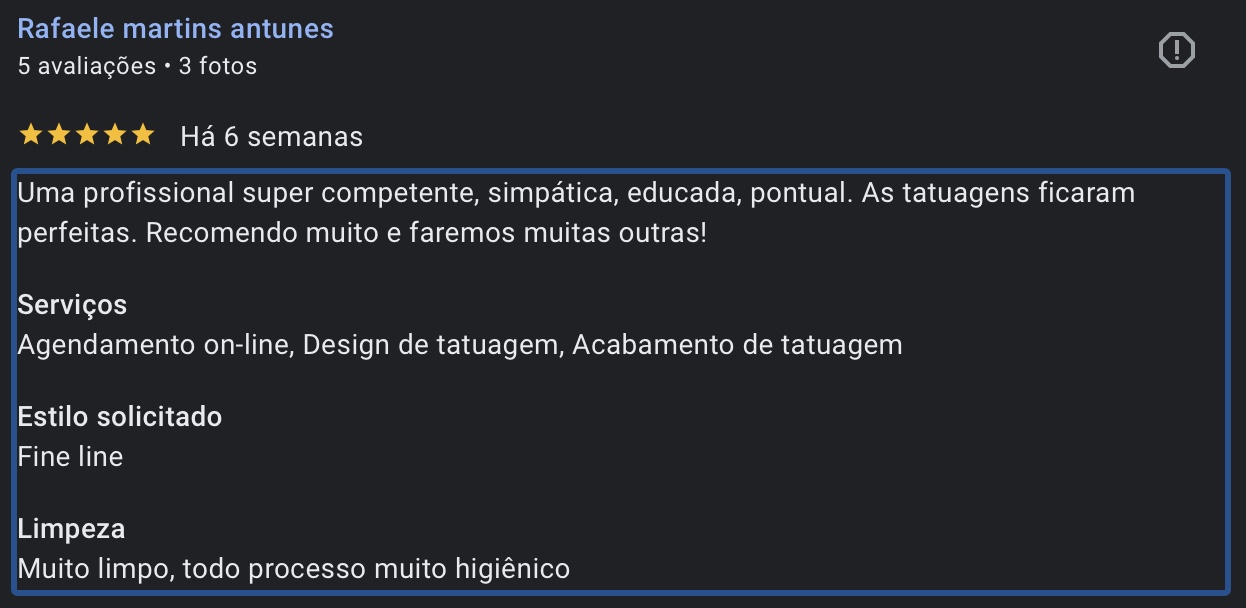Click the middle star of Rafaele's rating
The height and width of the screenshot is (608, 1246).
(x=86, y=134)
